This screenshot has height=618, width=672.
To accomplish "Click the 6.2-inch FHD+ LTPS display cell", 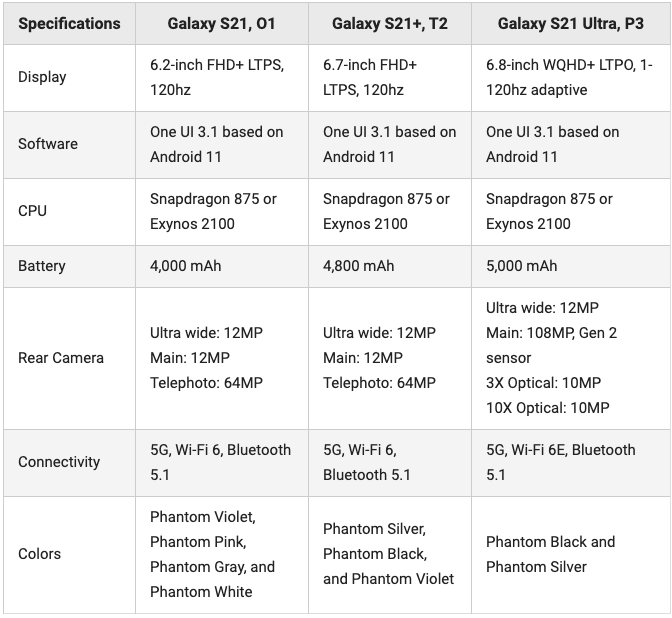I will [217, 77].
